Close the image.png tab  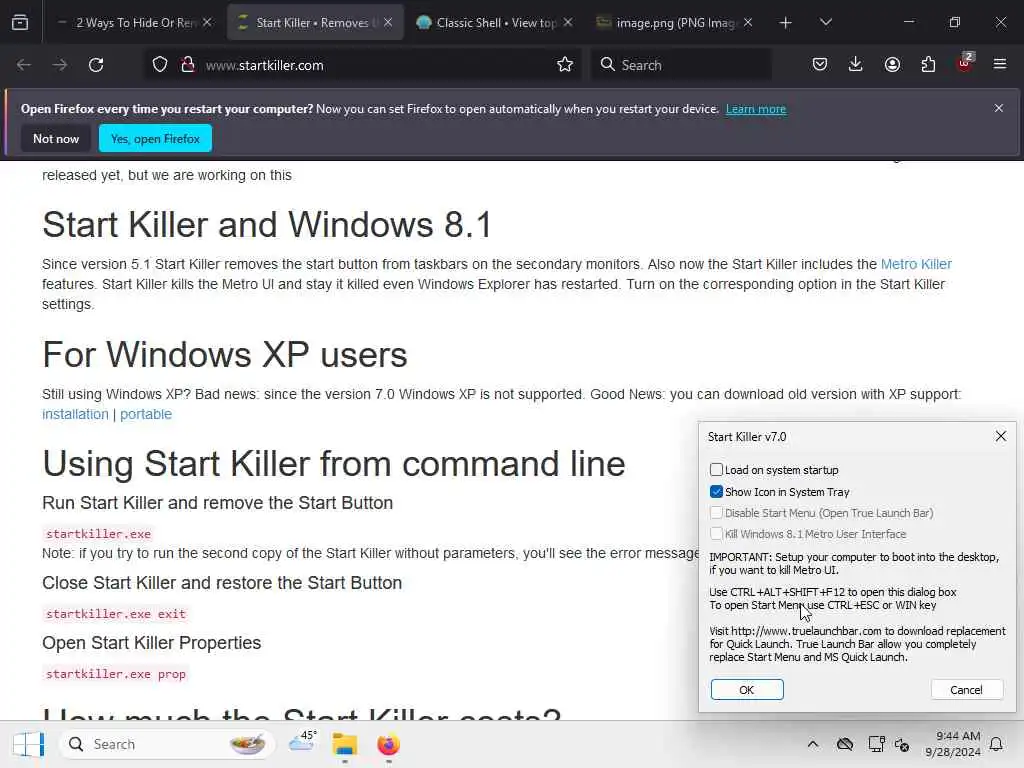click(748, 23)
